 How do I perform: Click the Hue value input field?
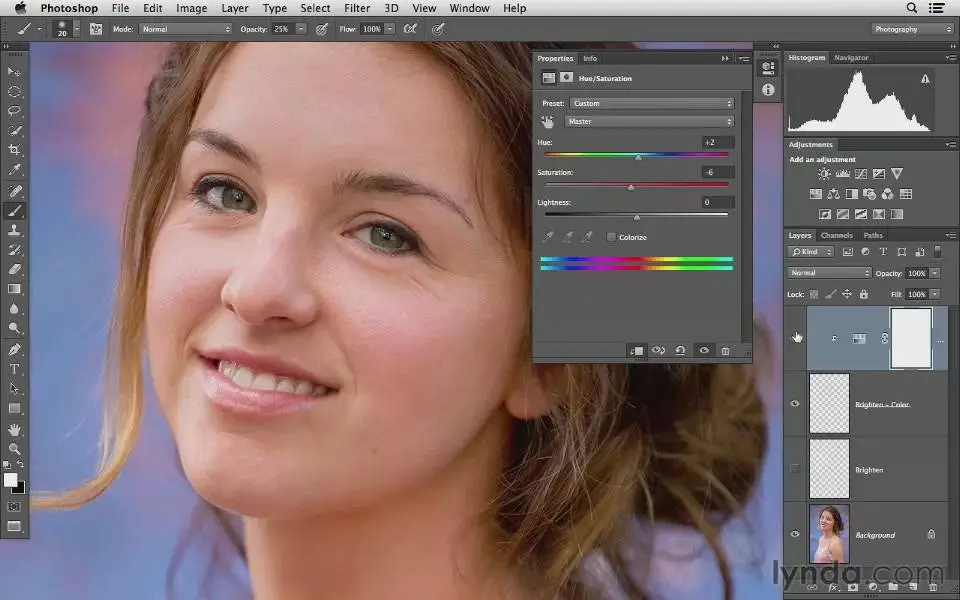point(718,143)
